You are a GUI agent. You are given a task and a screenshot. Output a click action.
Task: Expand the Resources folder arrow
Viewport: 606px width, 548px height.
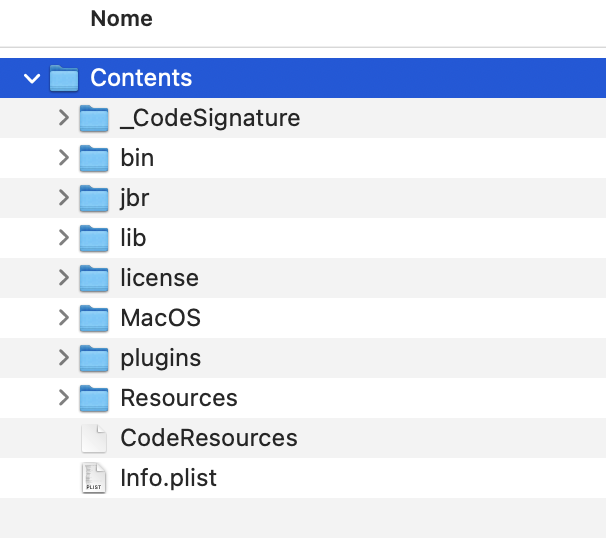[64, 398]
